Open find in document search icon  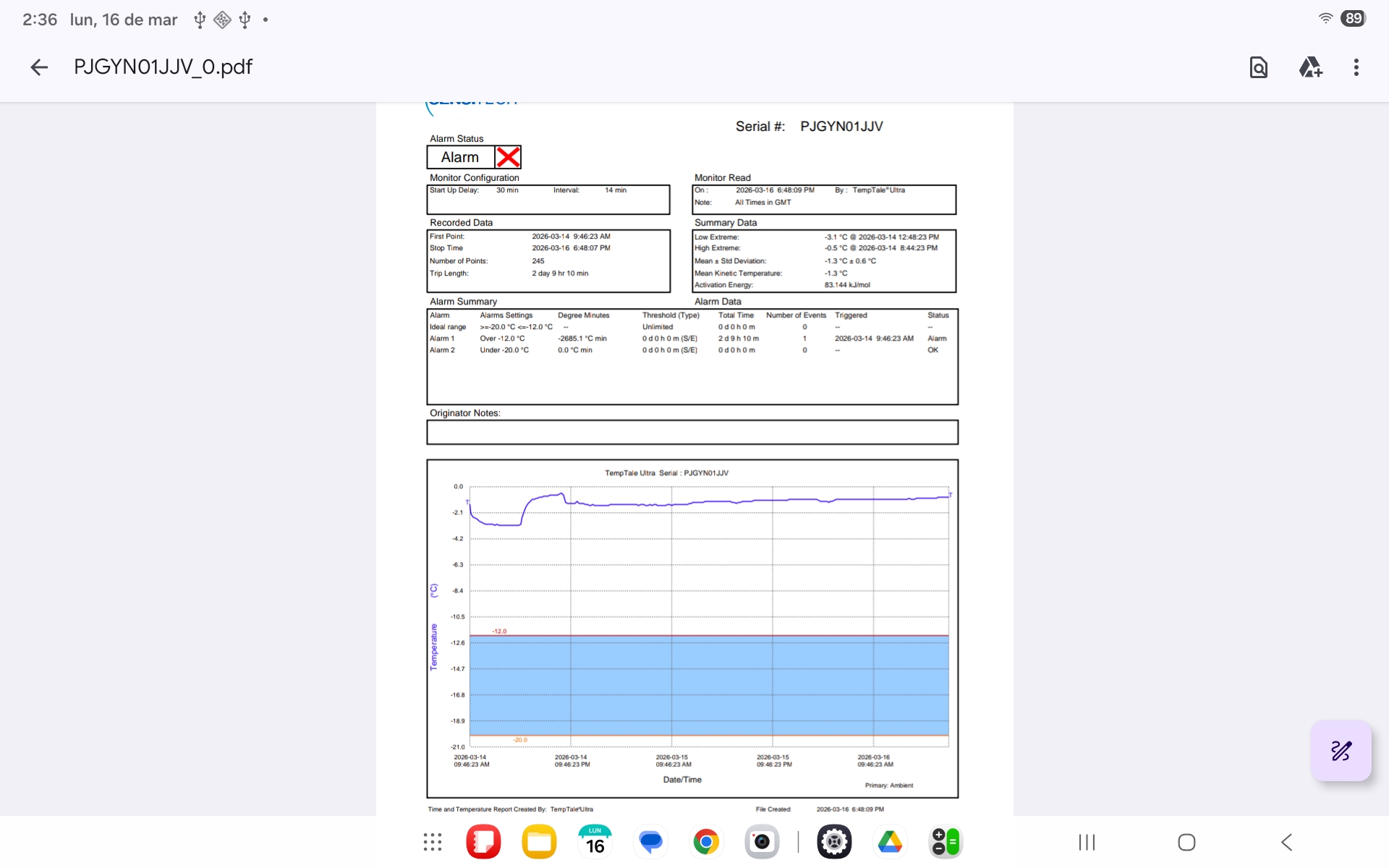(x=1258, y=67)
